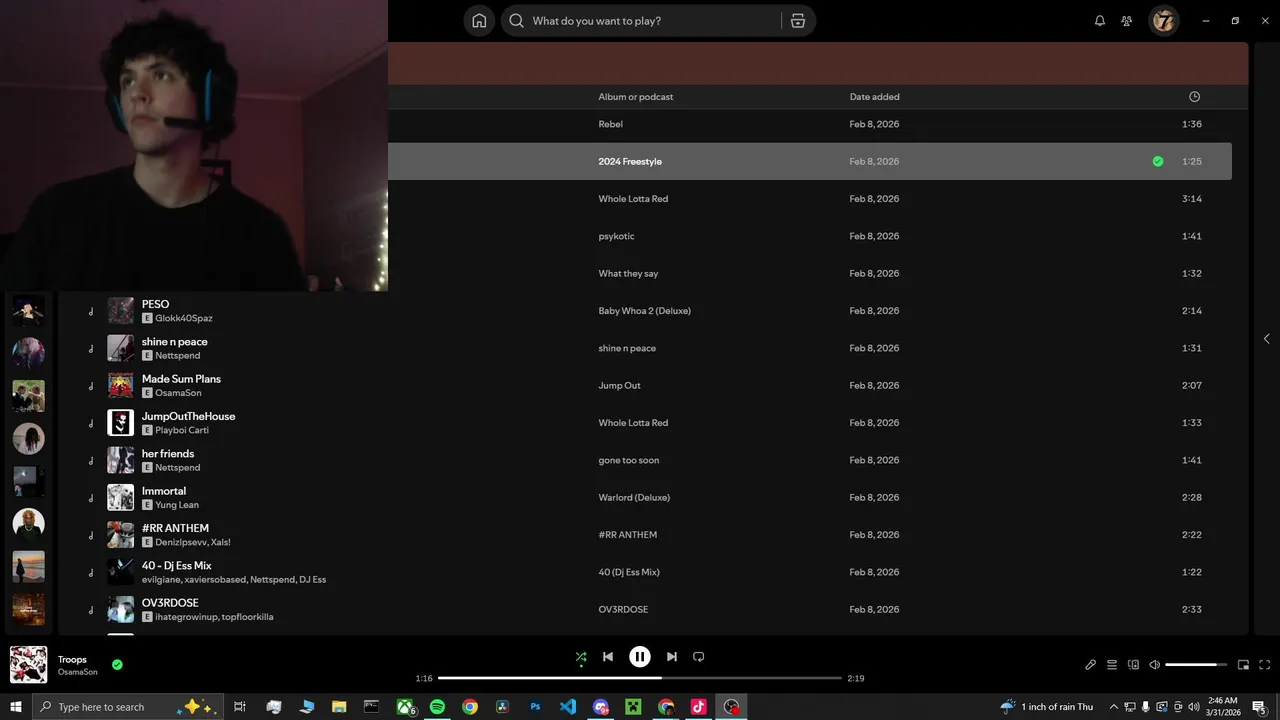Sort by the duration clock column header

click(1194, 97)
